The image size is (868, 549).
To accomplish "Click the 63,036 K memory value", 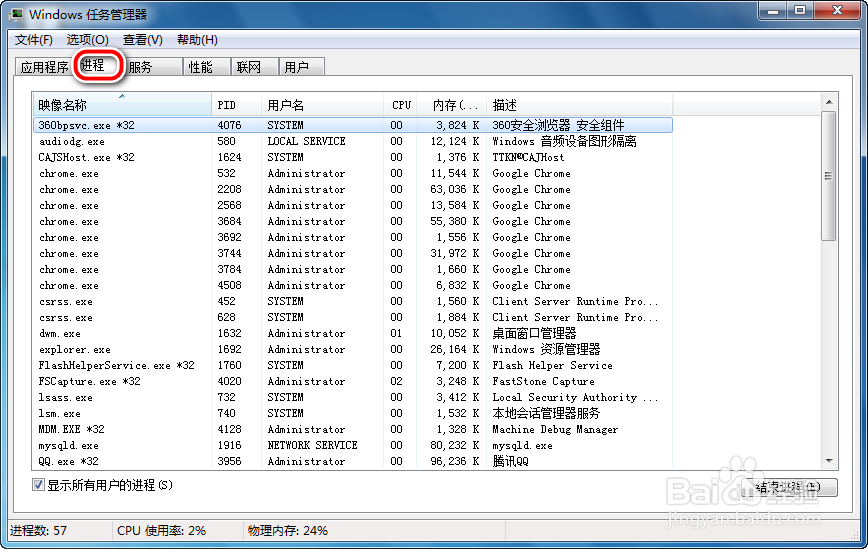I will click(455, 189).
